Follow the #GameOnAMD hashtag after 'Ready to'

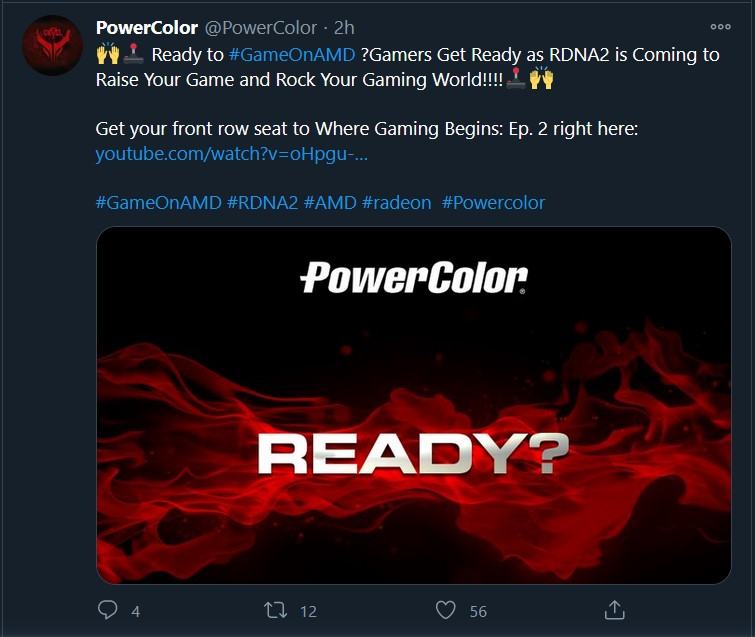(x=292, y=55)
